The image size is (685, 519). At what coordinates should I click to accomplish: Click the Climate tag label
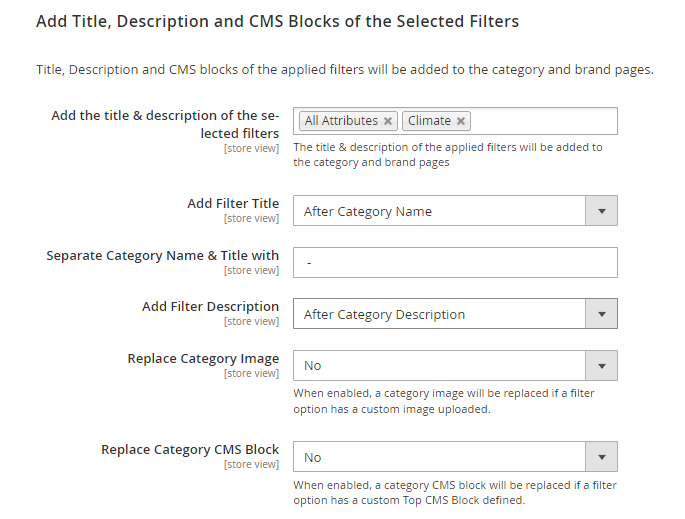pos(429,121)
